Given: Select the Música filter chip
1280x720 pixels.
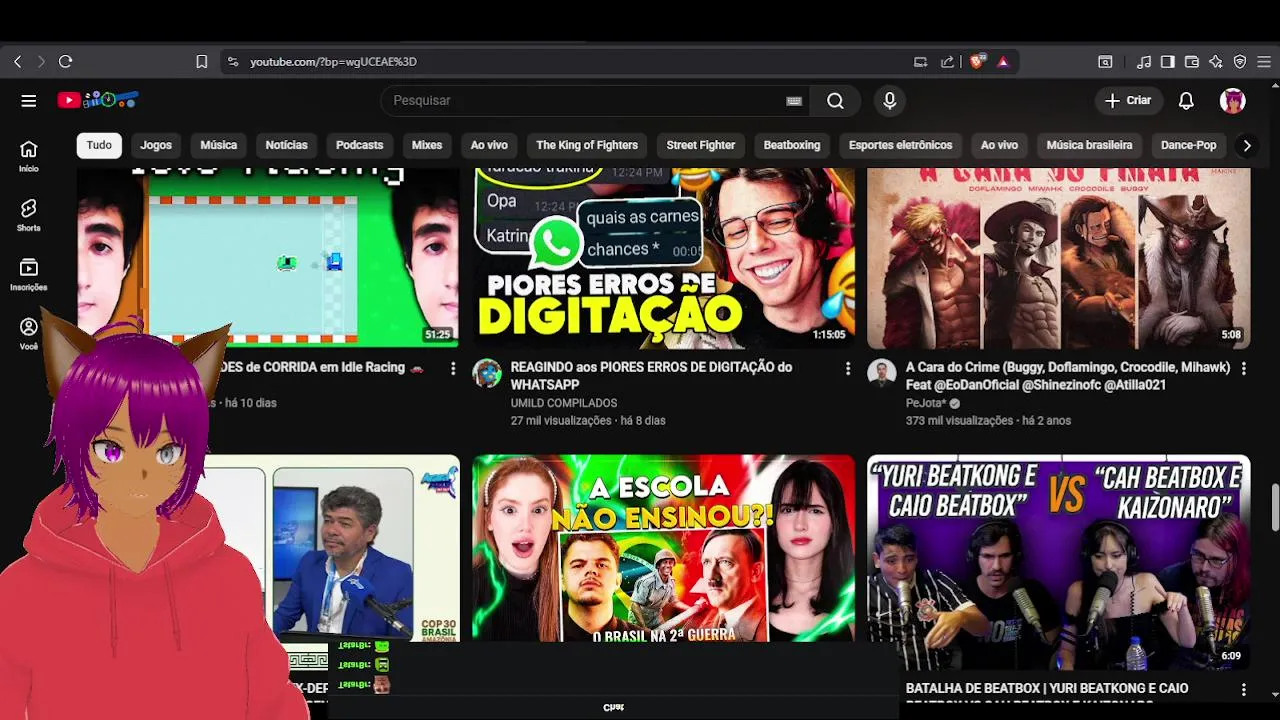Looking at the screenshot, I should pos(218,145).
